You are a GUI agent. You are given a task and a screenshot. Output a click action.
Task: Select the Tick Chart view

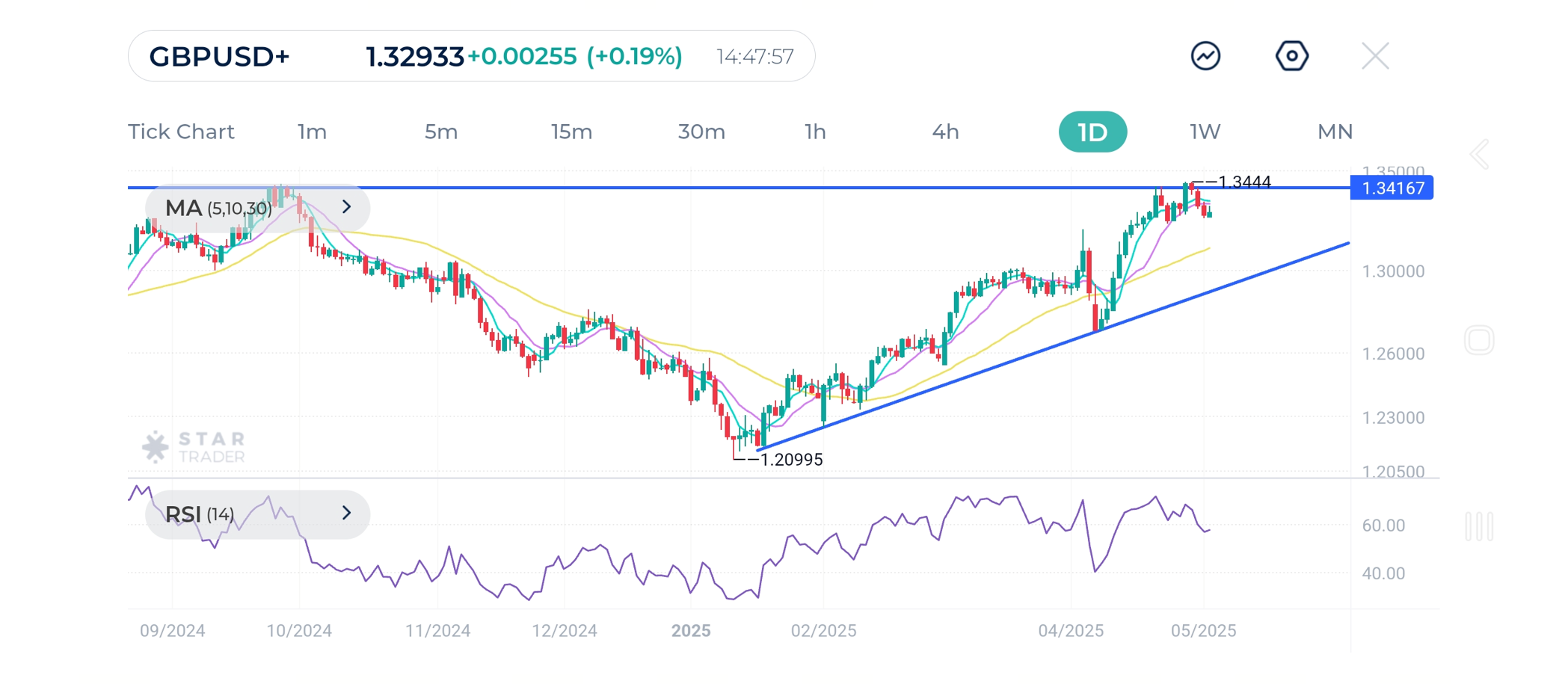click(181, 132)
